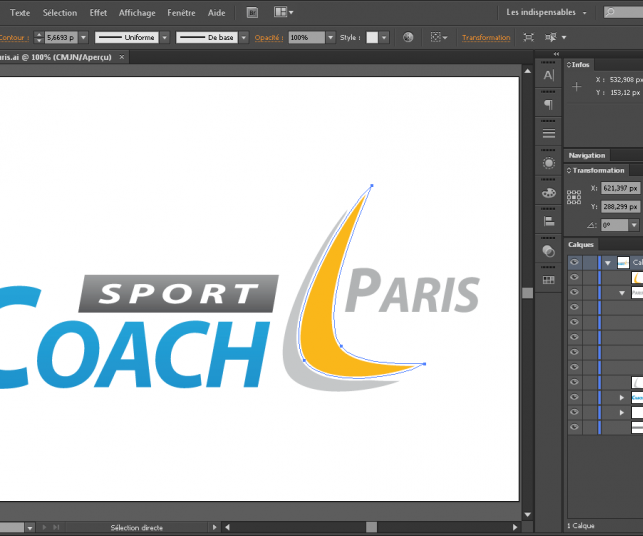Go to last artboard arrow
The width and height of the screenshot is (643, 536).
pos(57,527)
